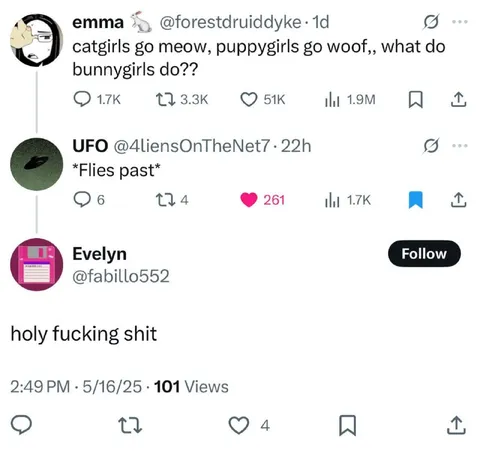Open Evelyn's floppy disk avatar
This screenshot has width=480, height=451.
coord(37,264)
